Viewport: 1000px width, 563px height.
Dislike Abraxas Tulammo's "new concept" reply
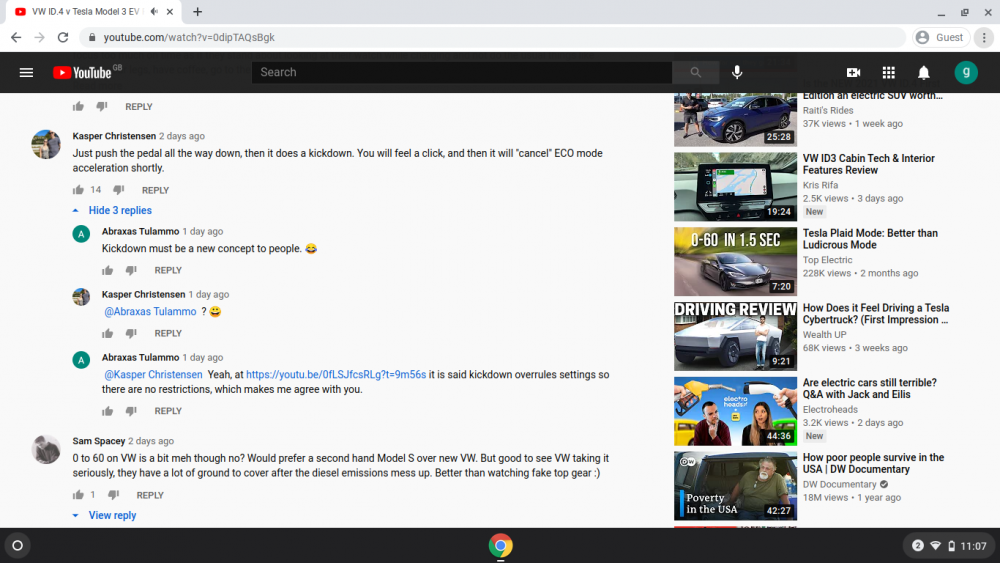[131, 270]
